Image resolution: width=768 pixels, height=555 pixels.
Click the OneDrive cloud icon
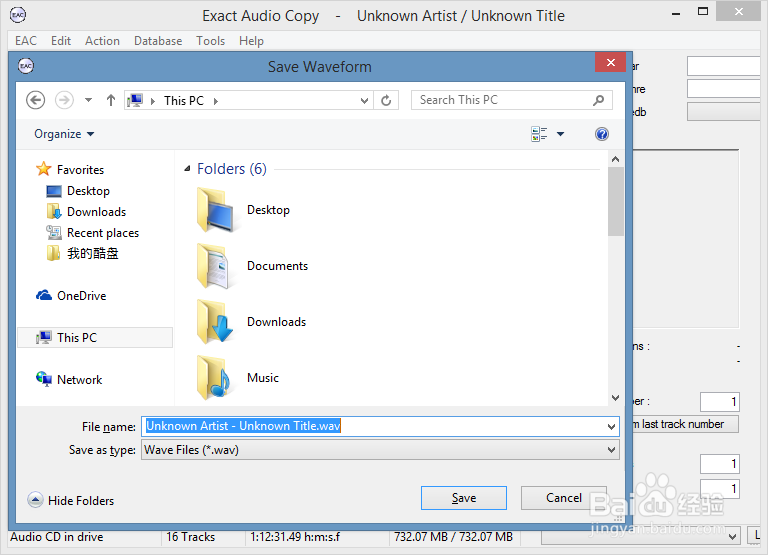click(44, 295)
